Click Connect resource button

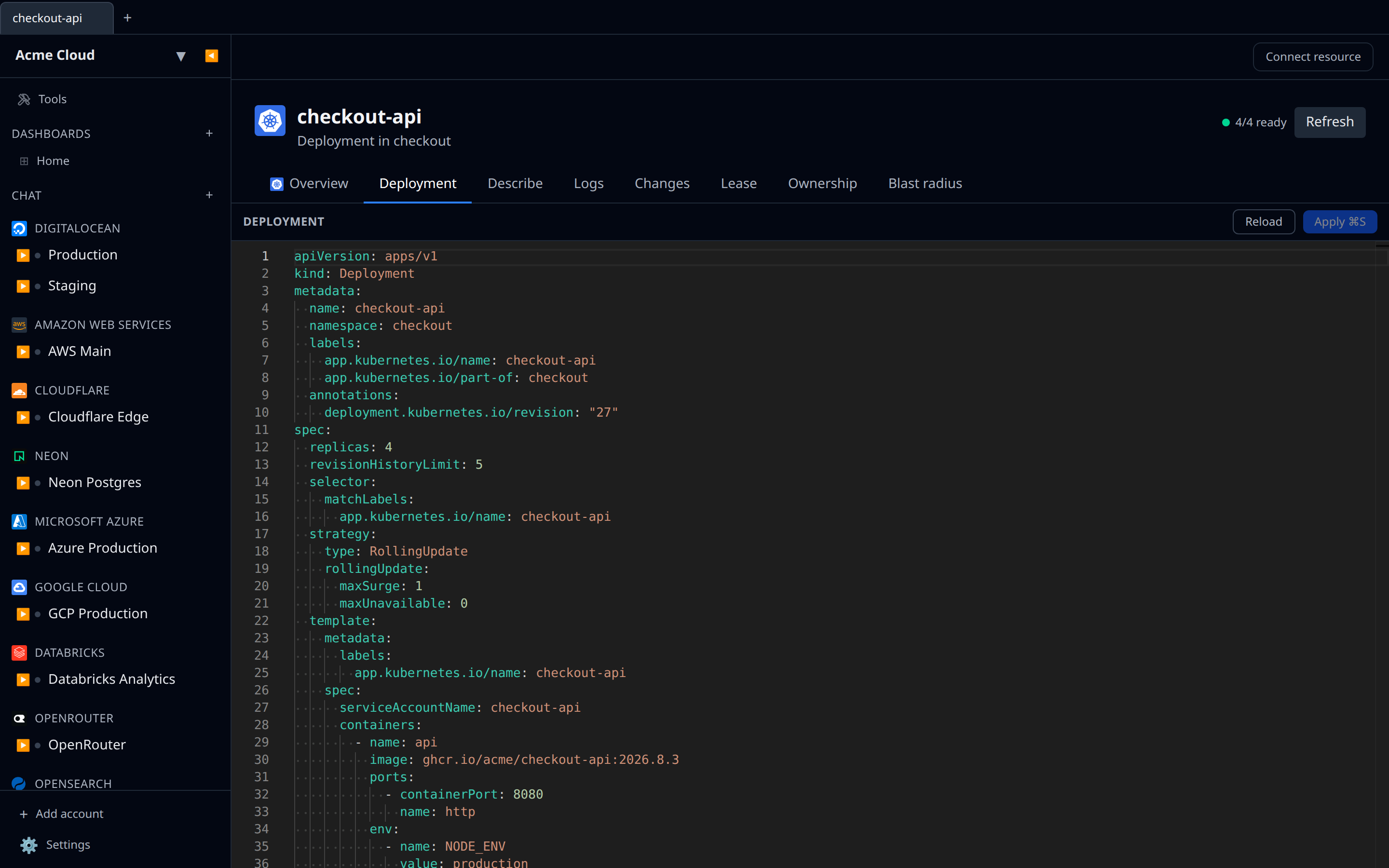pos(1313,57)
